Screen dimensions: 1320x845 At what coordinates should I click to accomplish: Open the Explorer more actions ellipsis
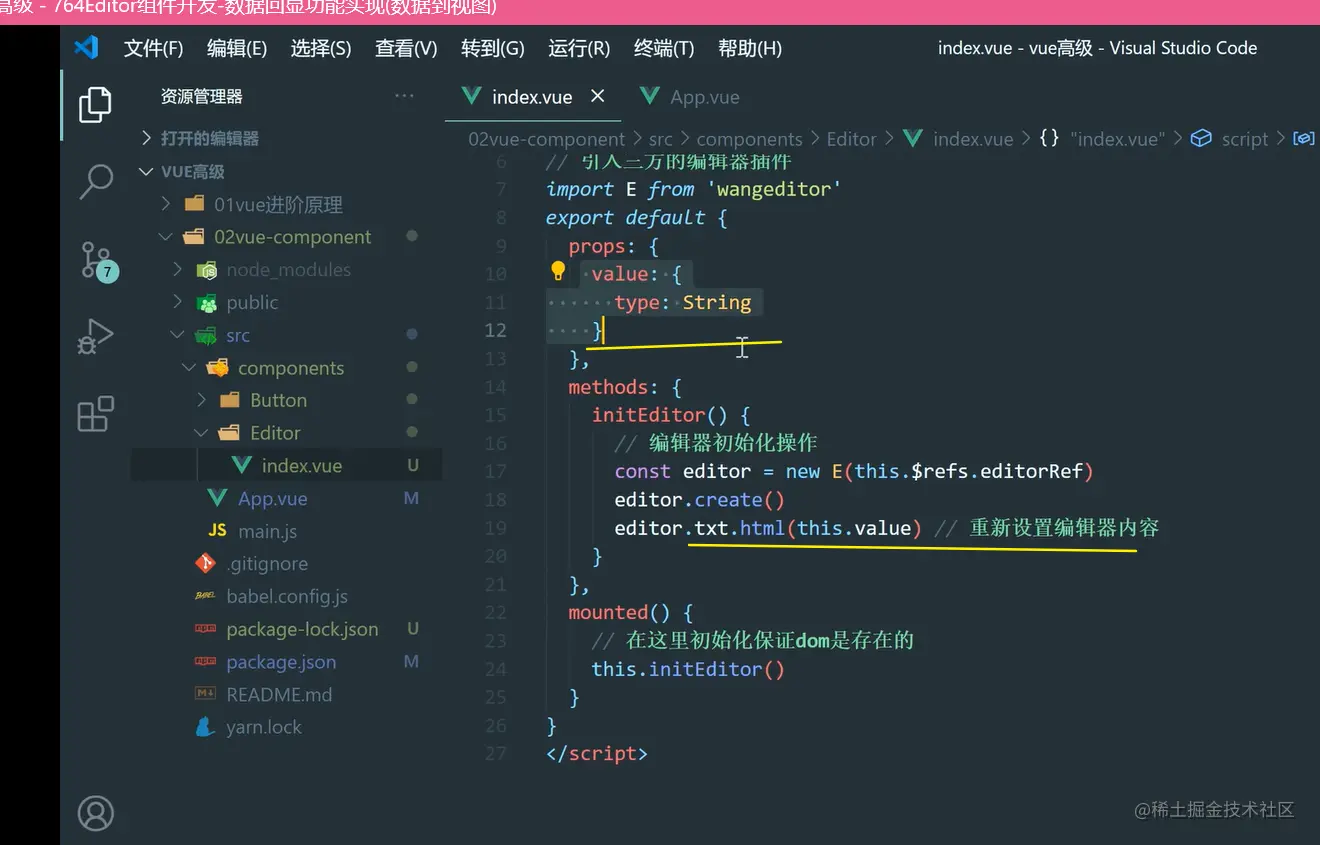pyautogui.click(x=404, y=96)
